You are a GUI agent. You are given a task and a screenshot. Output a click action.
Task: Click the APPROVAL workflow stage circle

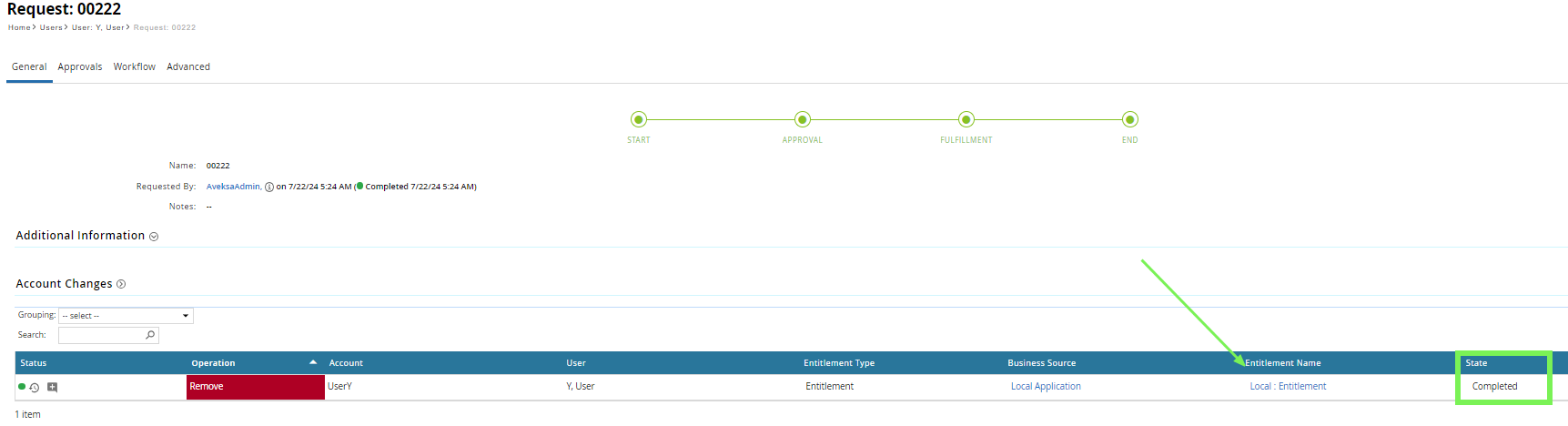point(802,119)
